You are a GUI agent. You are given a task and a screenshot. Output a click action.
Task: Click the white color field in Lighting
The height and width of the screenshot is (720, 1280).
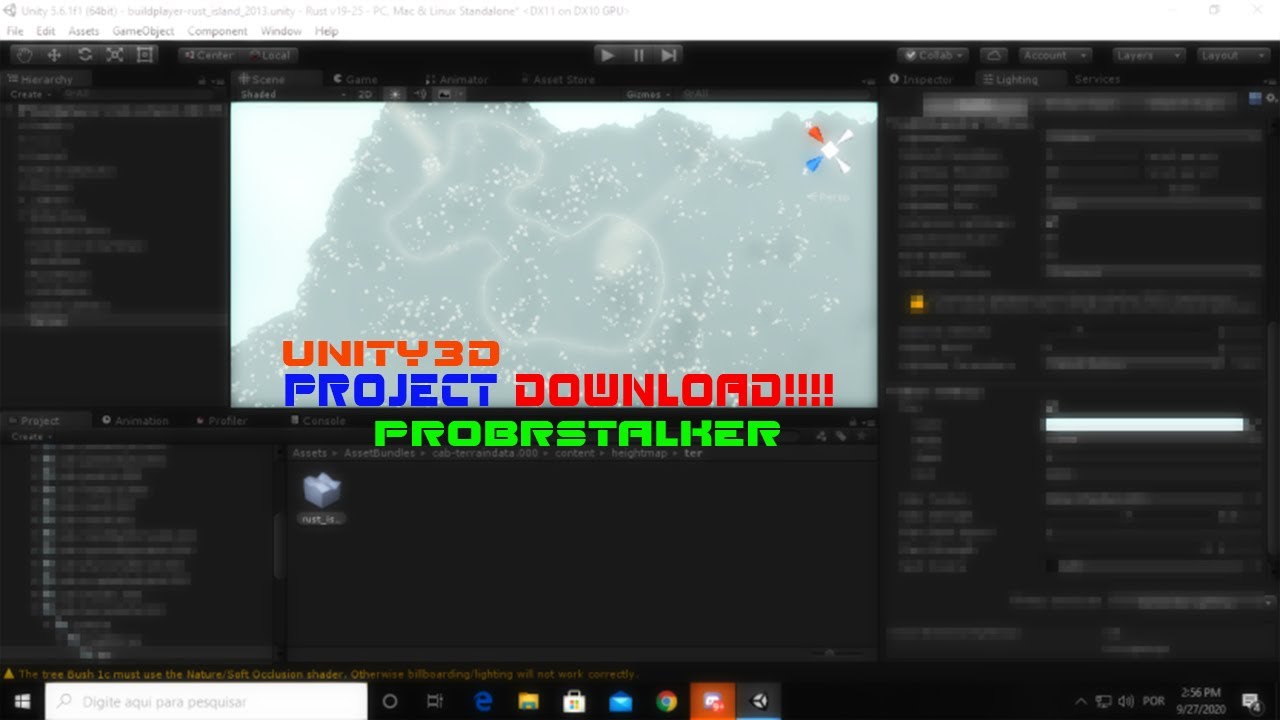tap(1144, 425)
